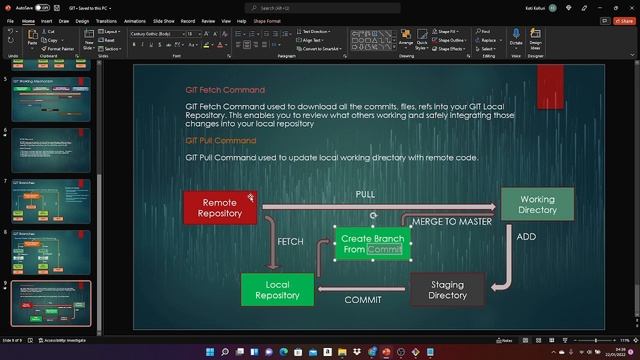Image resolution: width=640 pixels, height=360 pixels.
Task: Align text left
Action: coord(238,45)
